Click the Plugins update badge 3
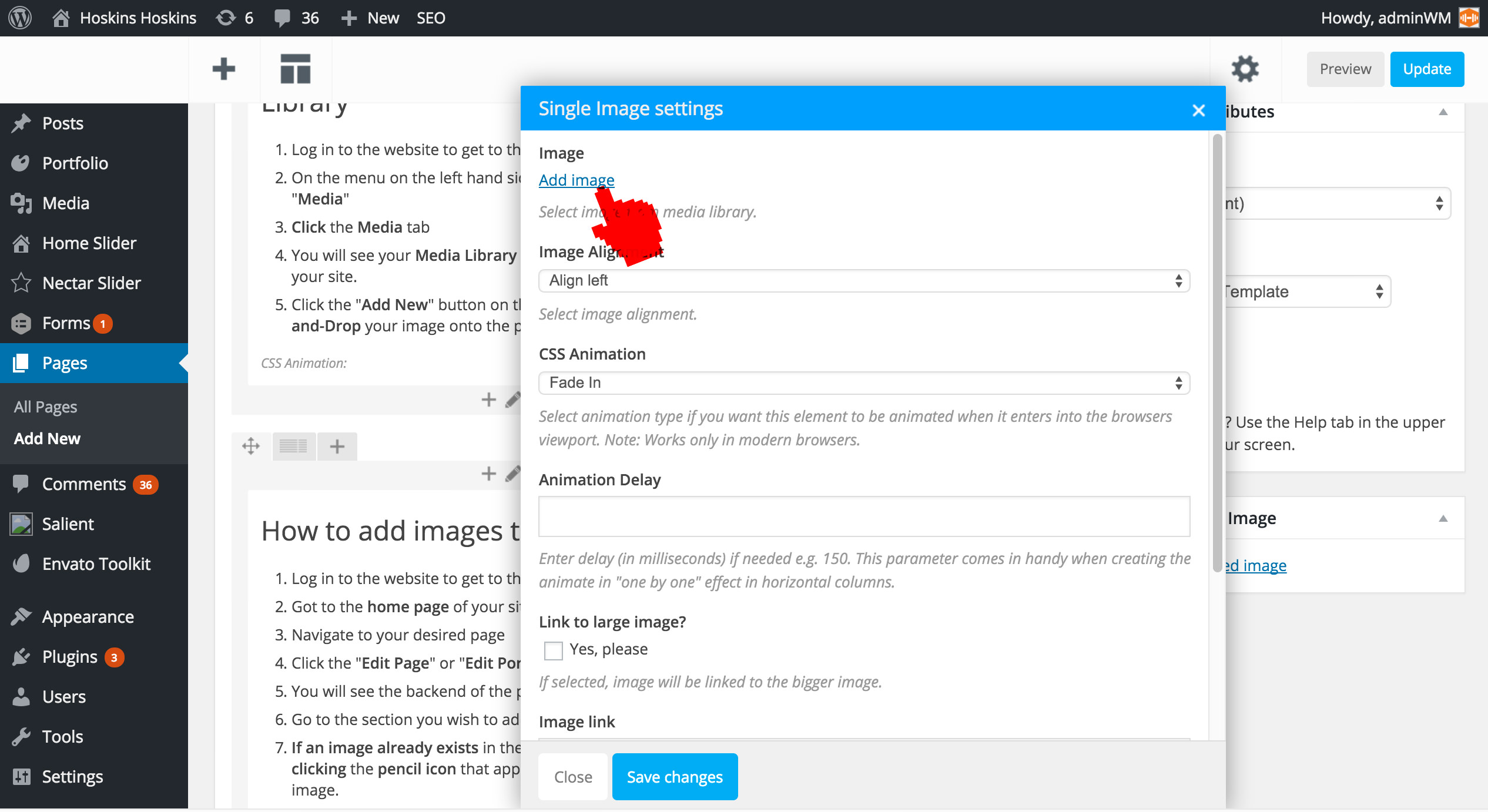 114,657
